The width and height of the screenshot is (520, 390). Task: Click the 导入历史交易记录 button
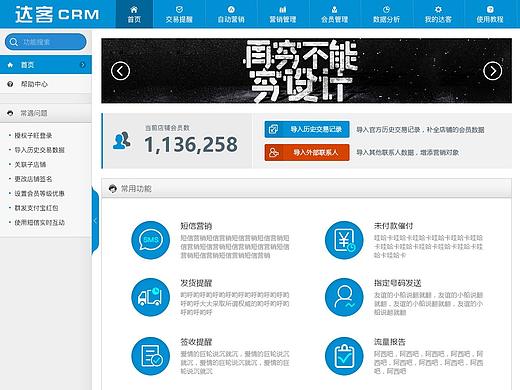[307, 129]
